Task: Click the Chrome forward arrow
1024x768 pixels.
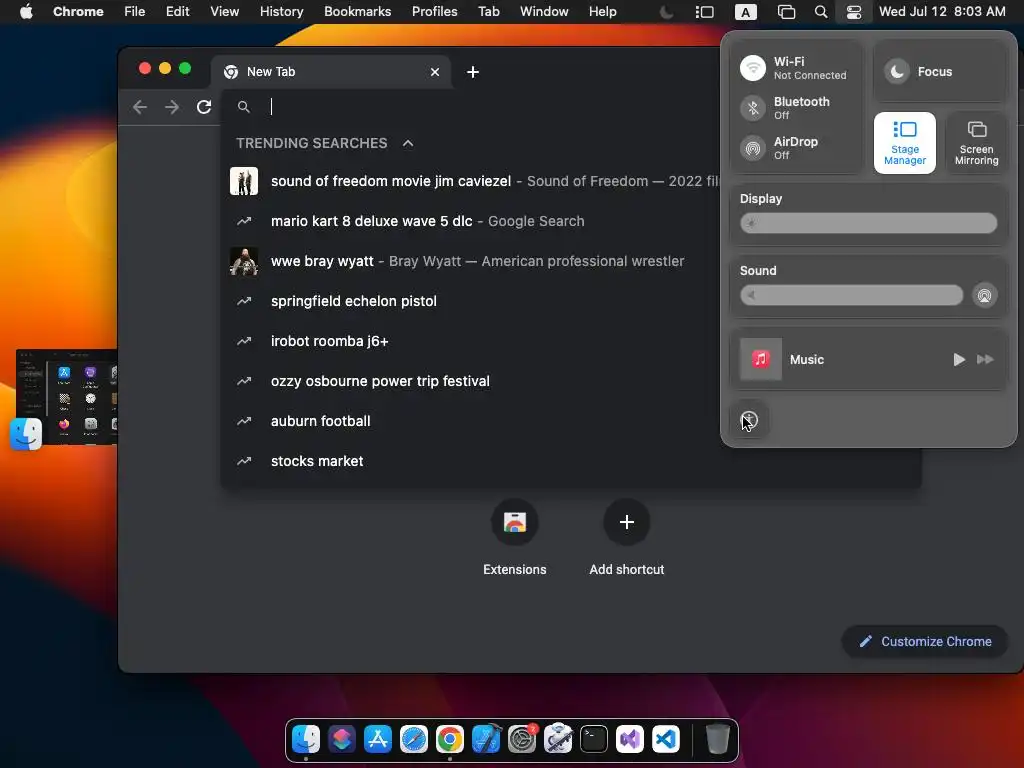Action: (172, 107)
